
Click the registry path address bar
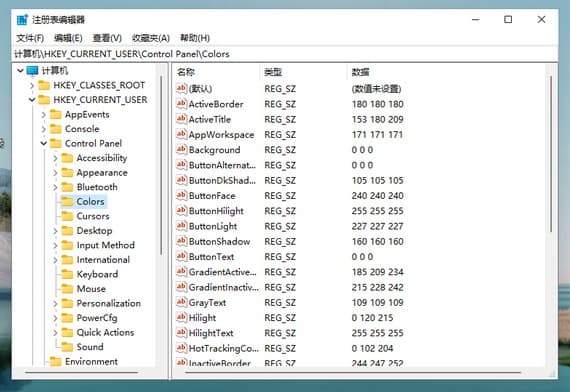click(x=285, y=54)
